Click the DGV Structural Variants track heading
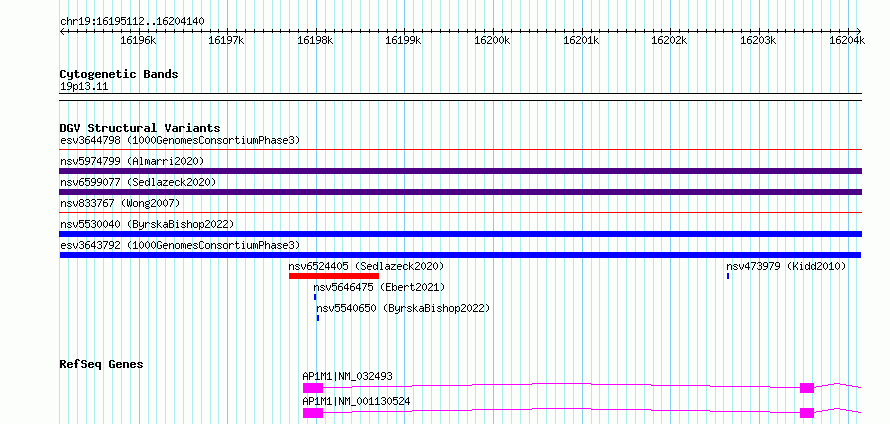 140,128
